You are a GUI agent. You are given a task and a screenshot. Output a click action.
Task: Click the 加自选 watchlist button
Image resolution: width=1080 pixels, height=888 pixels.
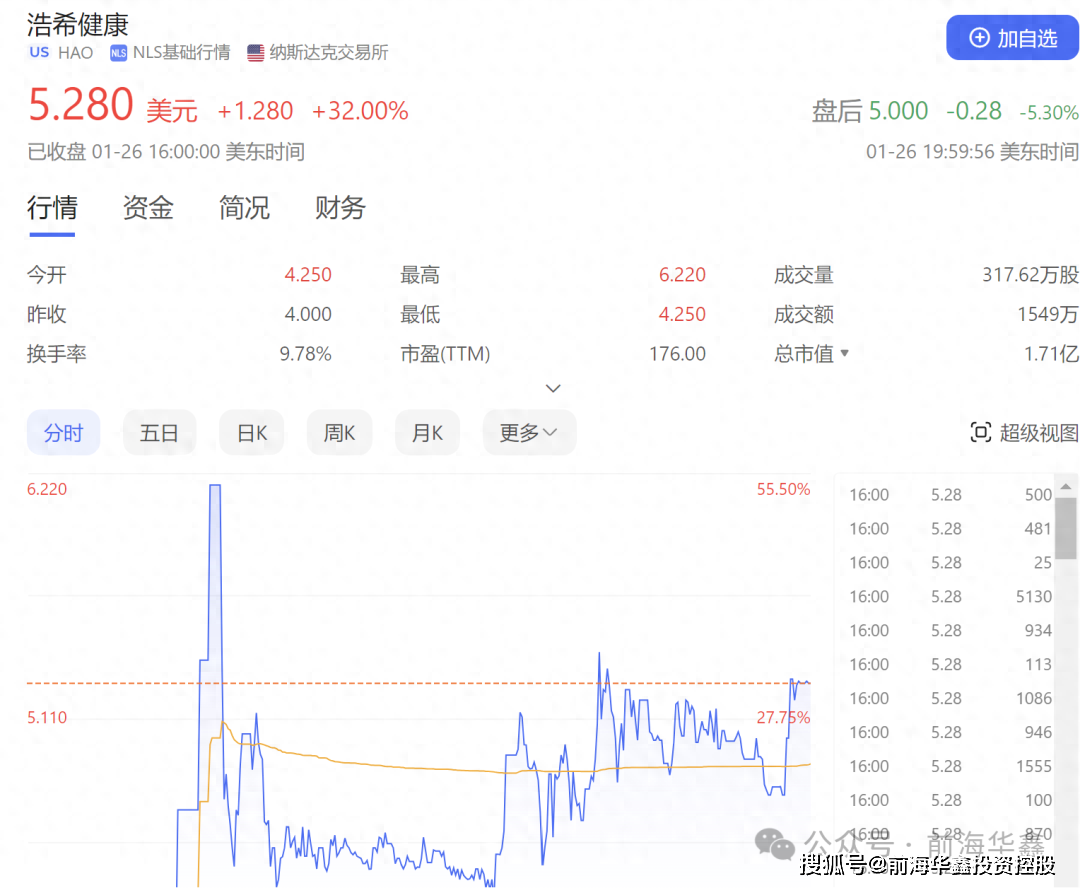click(1013, 37)
